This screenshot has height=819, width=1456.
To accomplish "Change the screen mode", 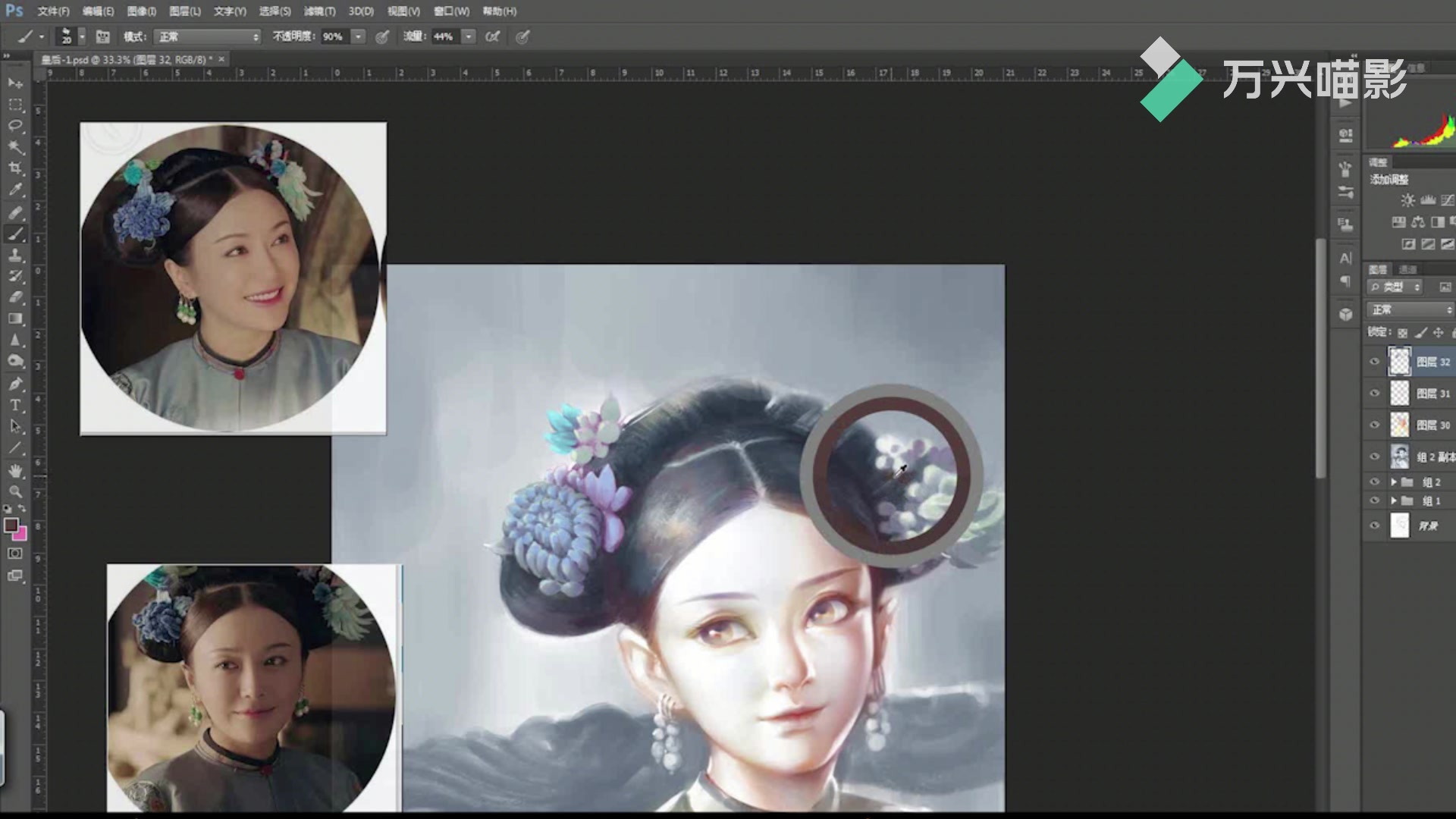I will click(x=14, y=576).
